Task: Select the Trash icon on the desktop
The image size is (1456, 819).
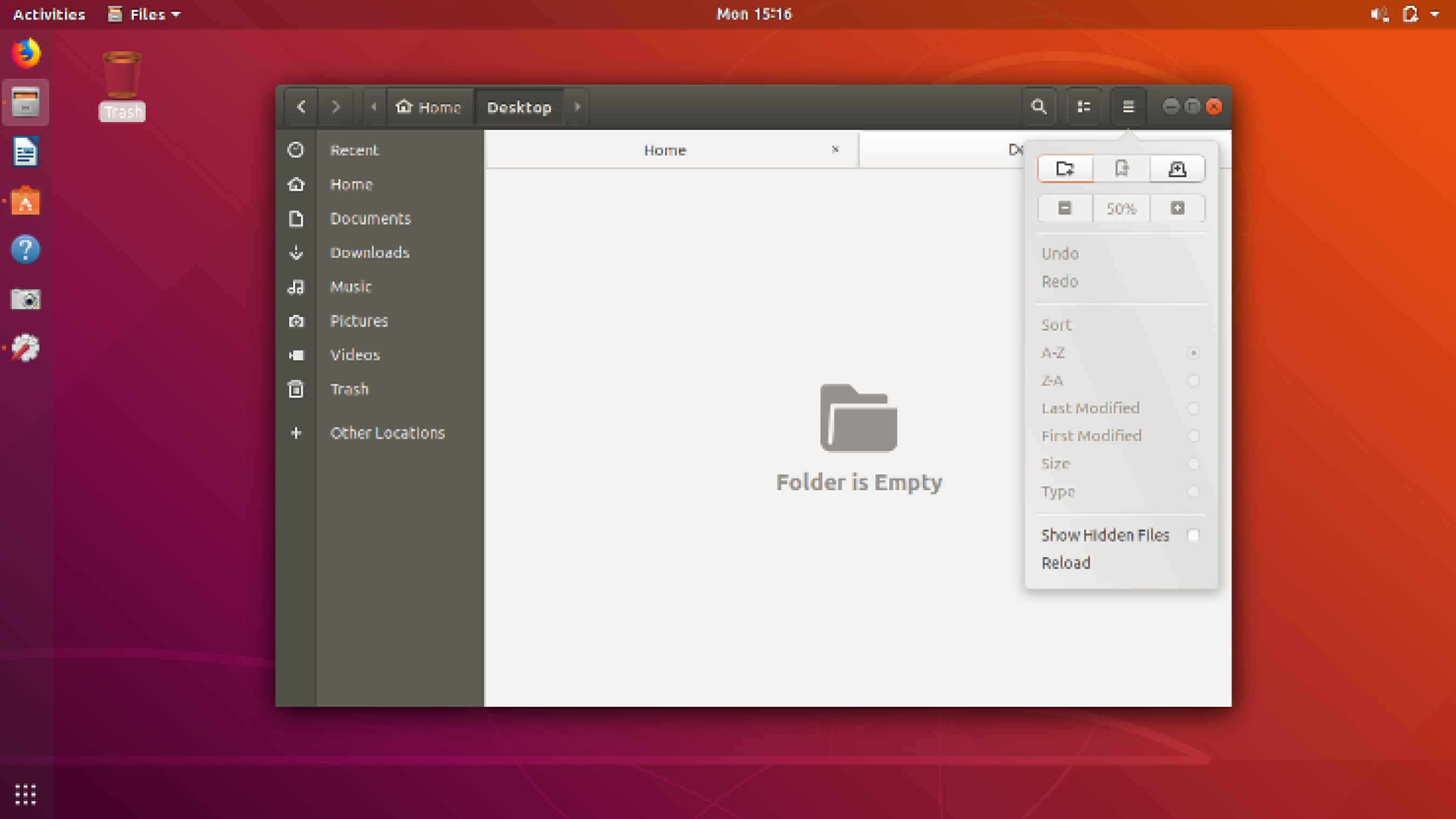Action: 122,86
